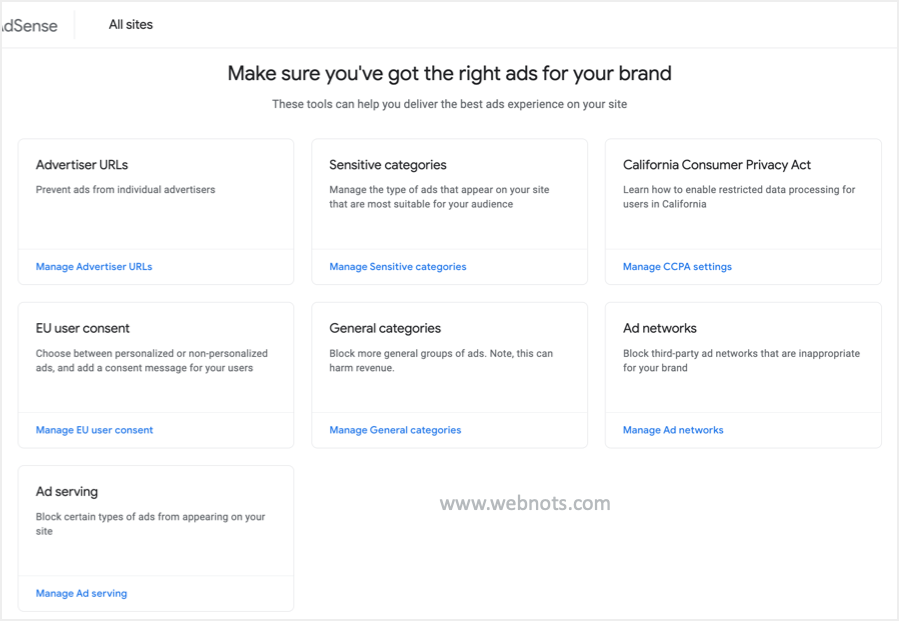Click the General categories card title
This screenshot has width=899, height=621.
point(385,328)
